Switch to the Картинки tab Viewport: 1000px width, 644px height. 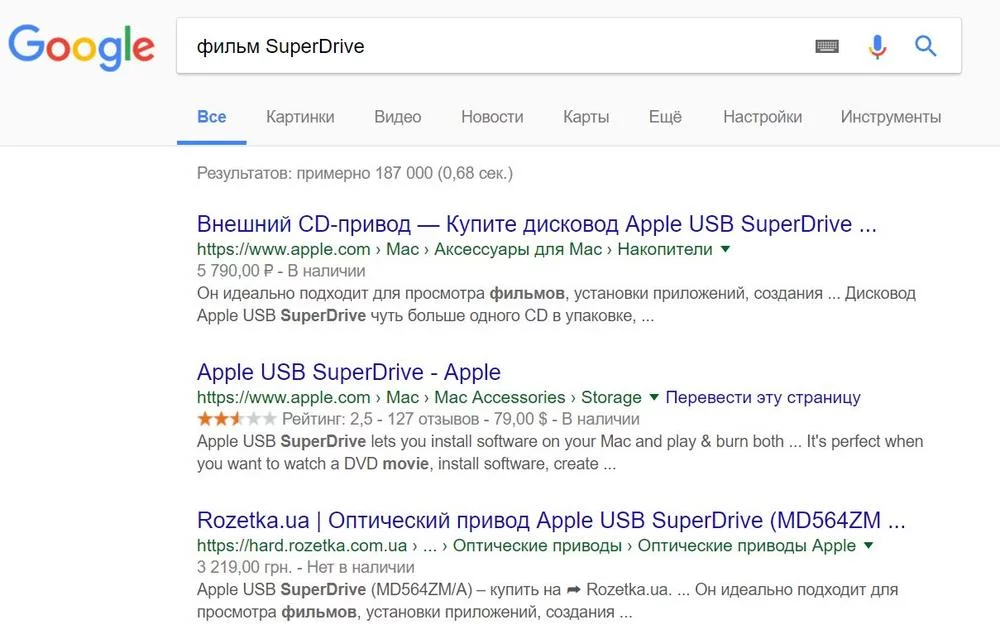coord(300,117)
